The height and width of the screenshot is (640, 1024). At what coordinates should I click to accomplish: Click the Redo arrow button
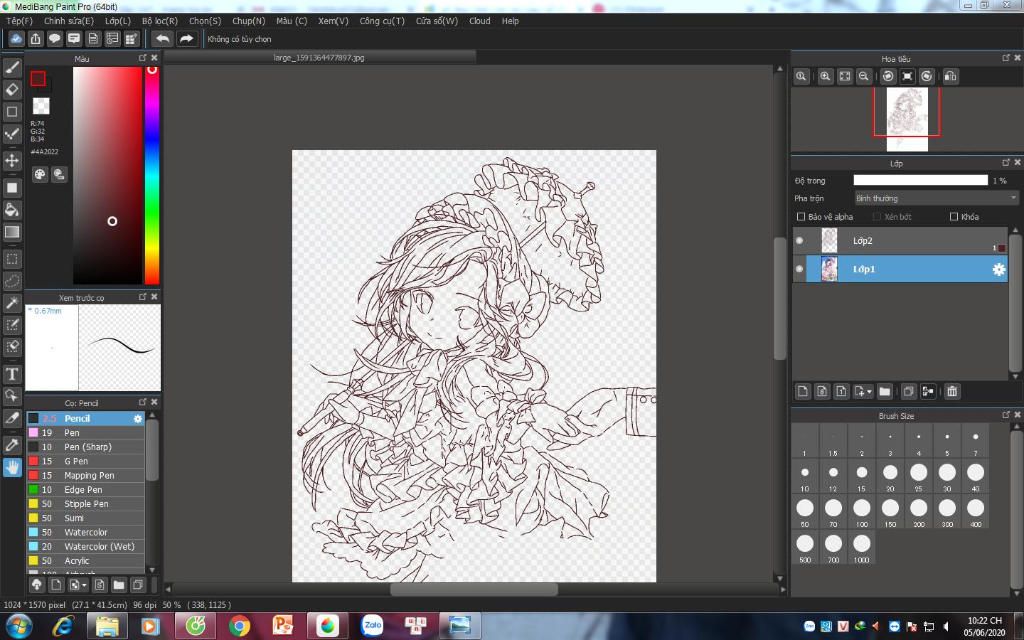186,39
